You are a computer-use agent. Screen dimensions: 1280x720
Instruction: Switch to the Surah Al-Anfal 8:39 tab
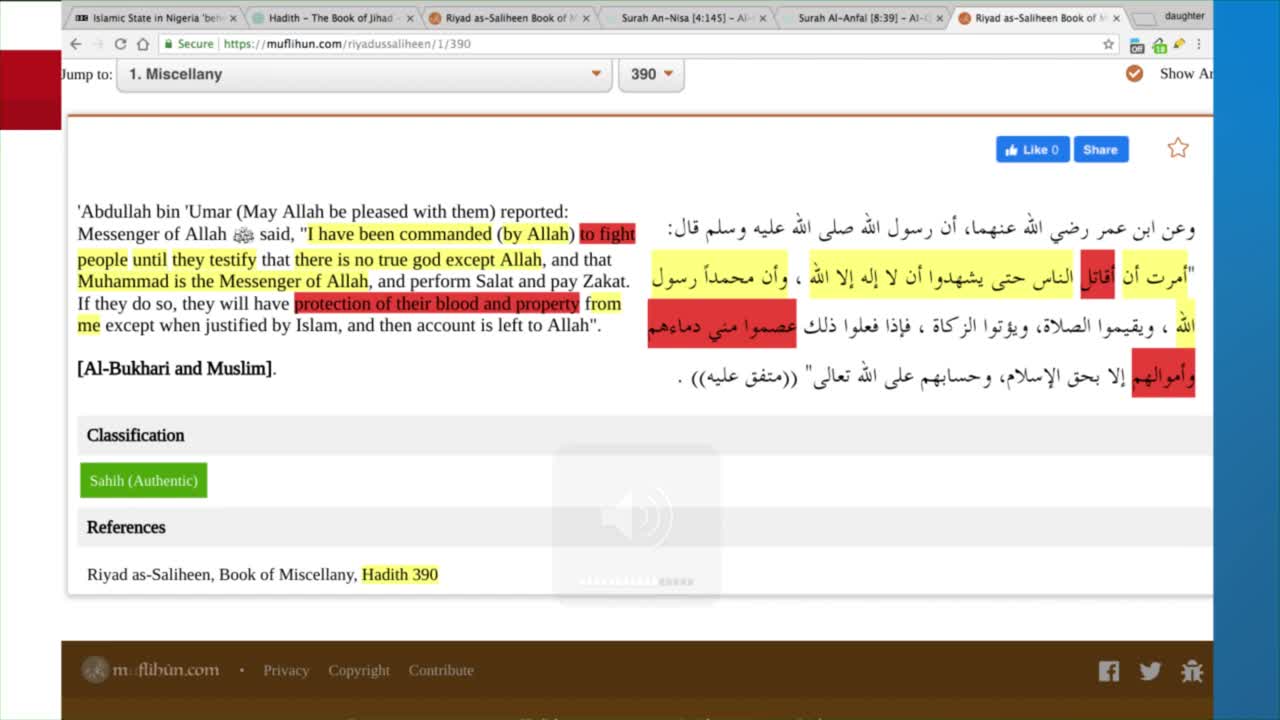[862, 18]
